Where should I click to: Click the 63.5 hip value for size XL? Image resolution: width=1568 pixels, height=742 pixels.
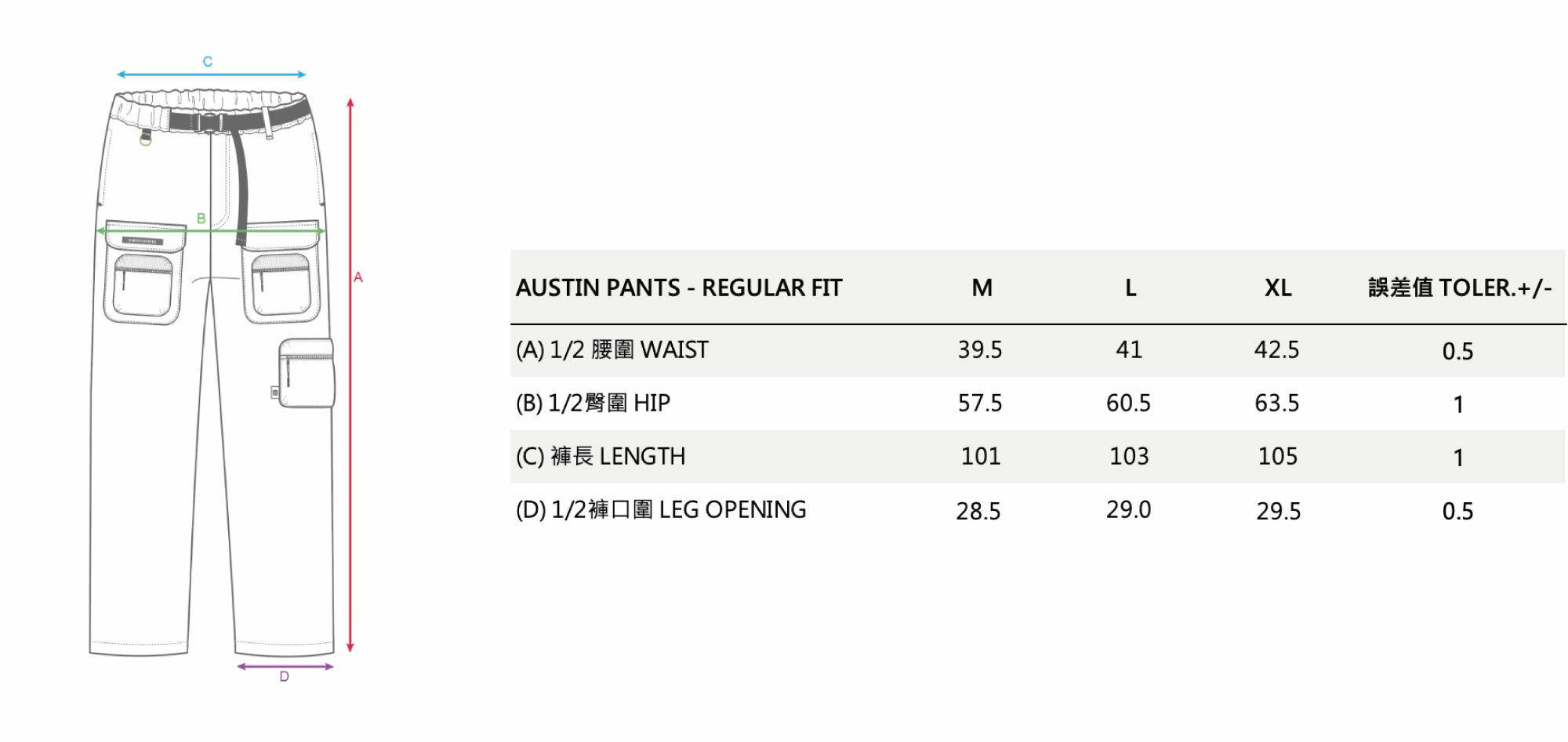(1276, 403)
